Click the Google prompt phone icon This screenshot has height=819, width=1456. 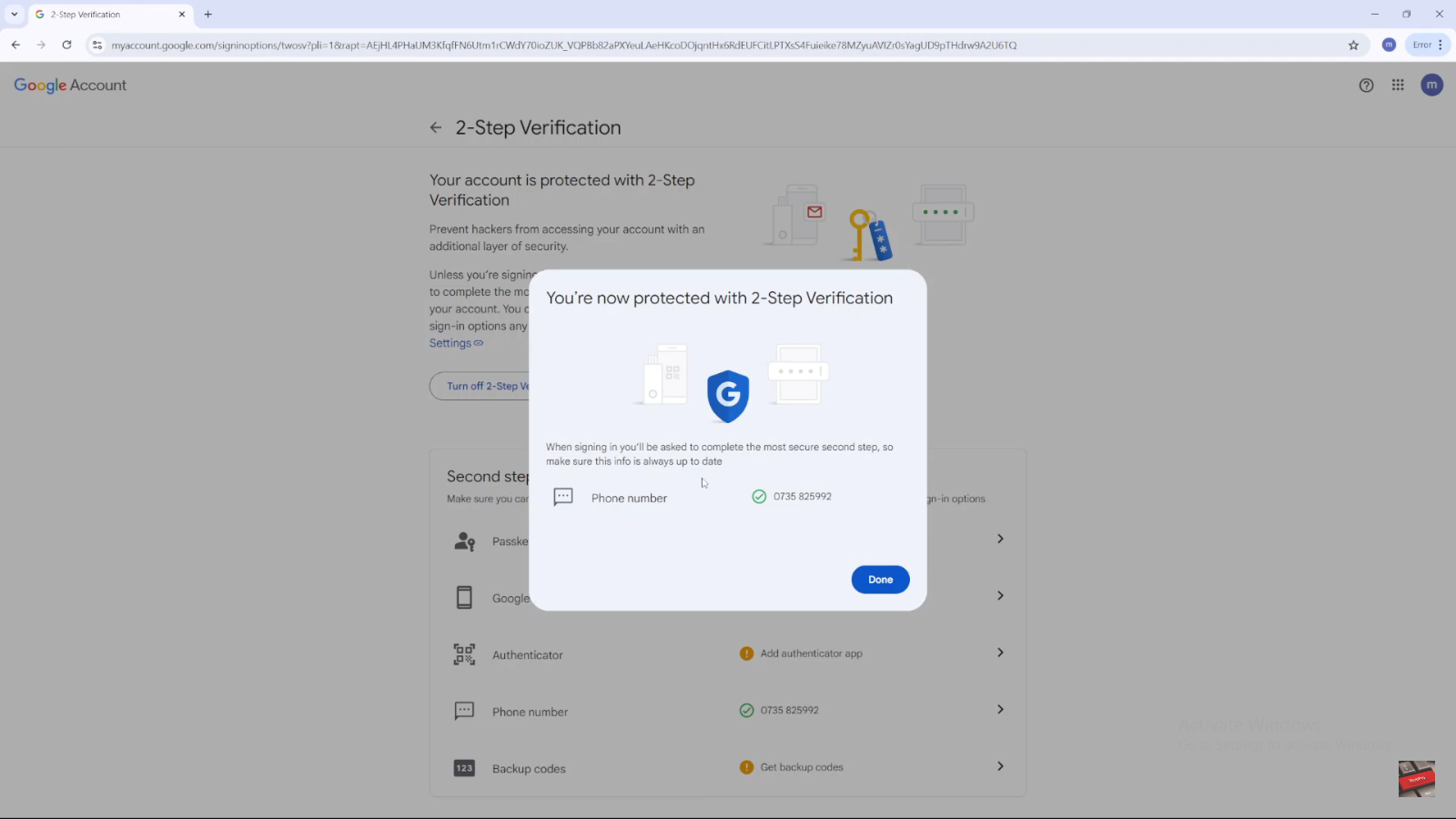pyautogui.click(x=464, y=598)
